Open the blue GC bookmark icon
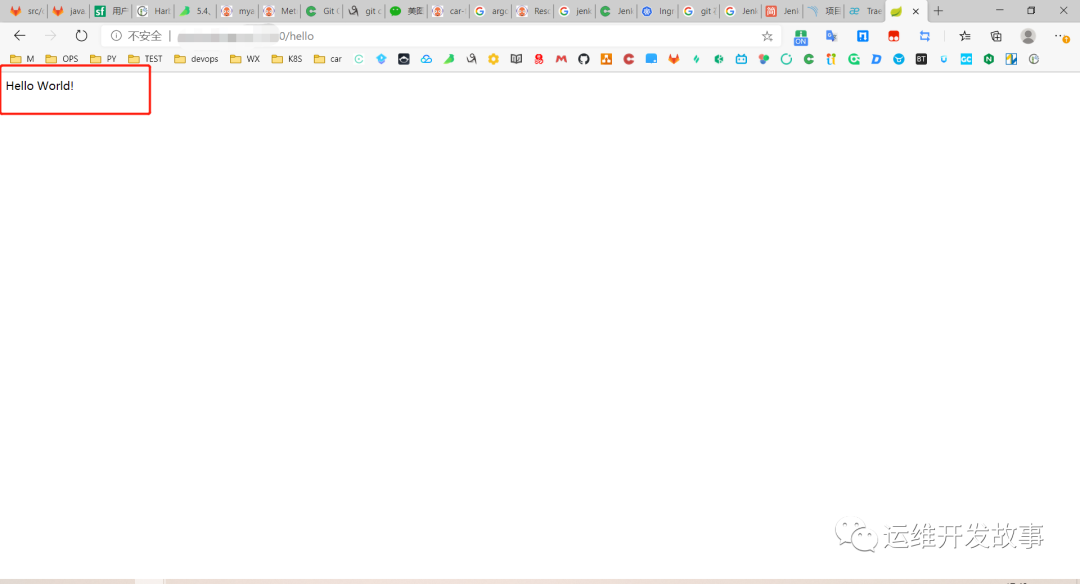 pyautogui.click(x=966, y=59)
